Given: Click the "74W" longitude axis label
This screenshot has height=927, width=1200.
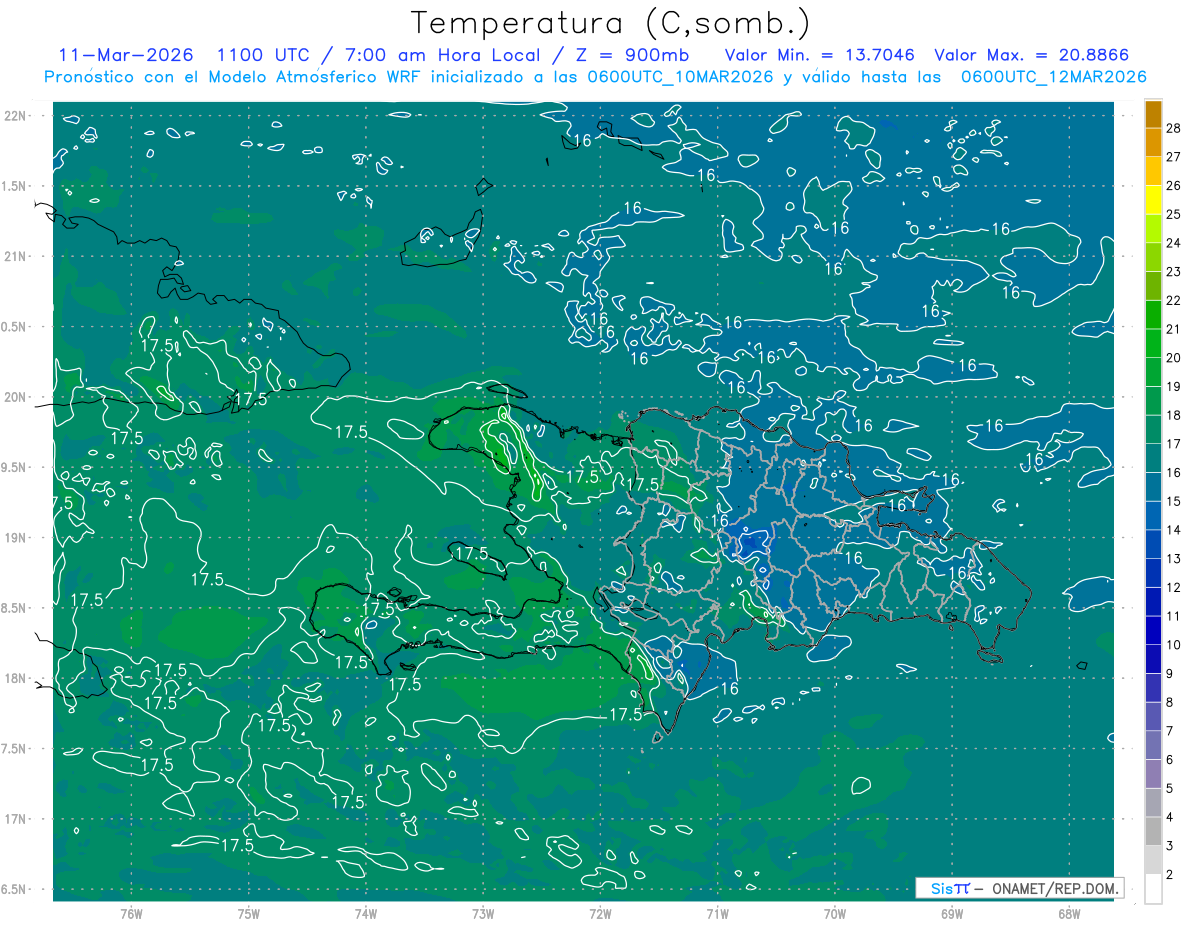Looking at the screenshot, I should click(x=366, y=912).
